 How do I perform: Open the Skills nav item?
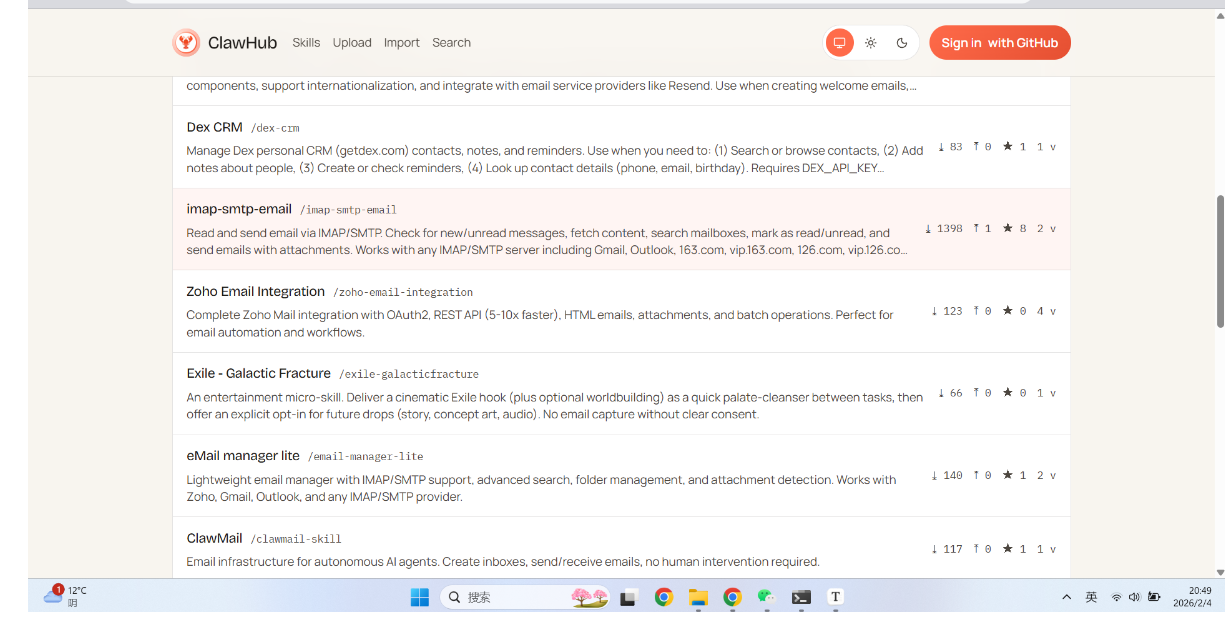pos(306,43)
